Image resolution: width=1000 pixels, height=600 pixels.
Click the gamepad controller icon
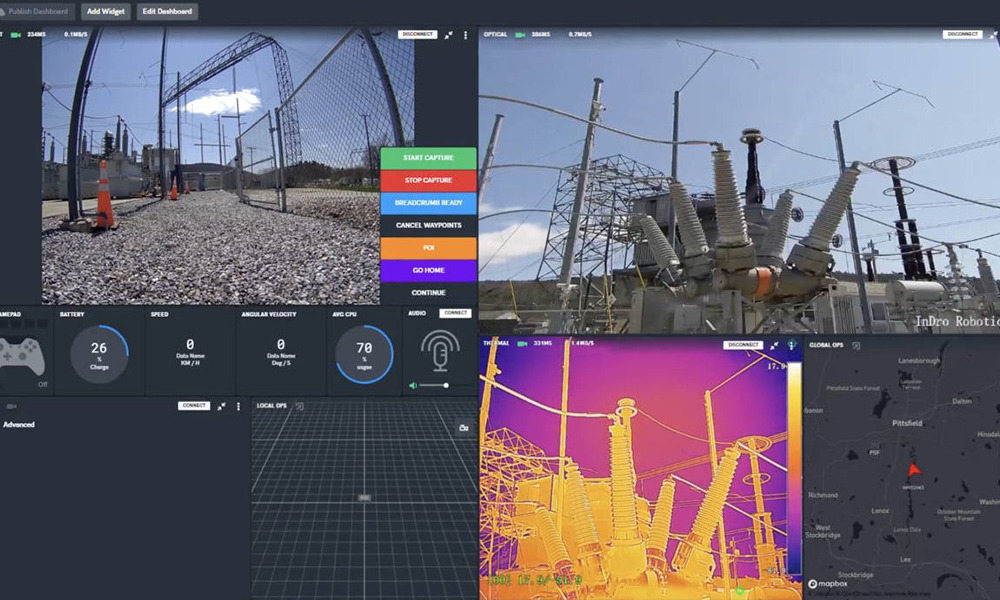(21, 355)
